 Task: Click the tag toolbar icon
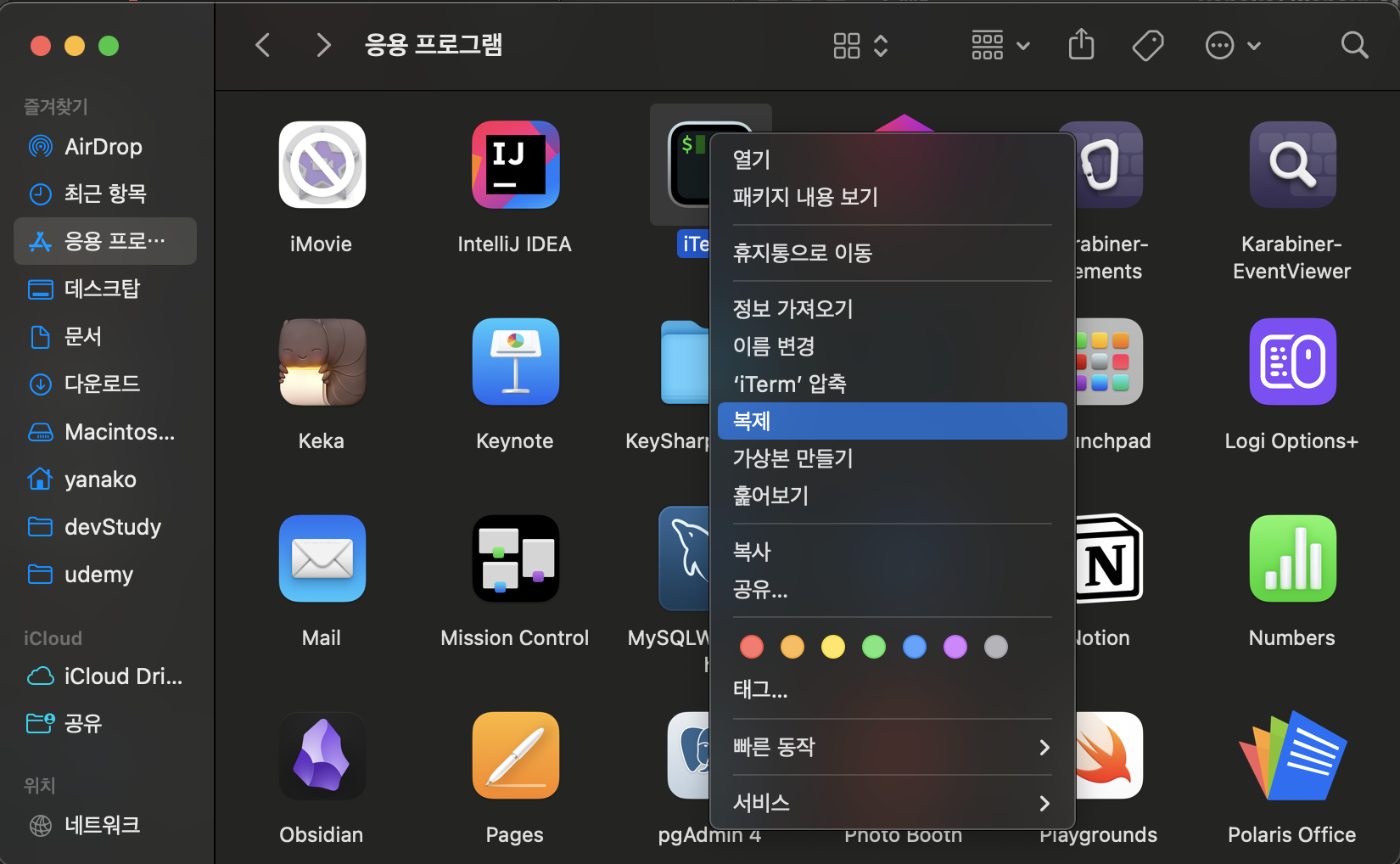(x=1148, y=45)
